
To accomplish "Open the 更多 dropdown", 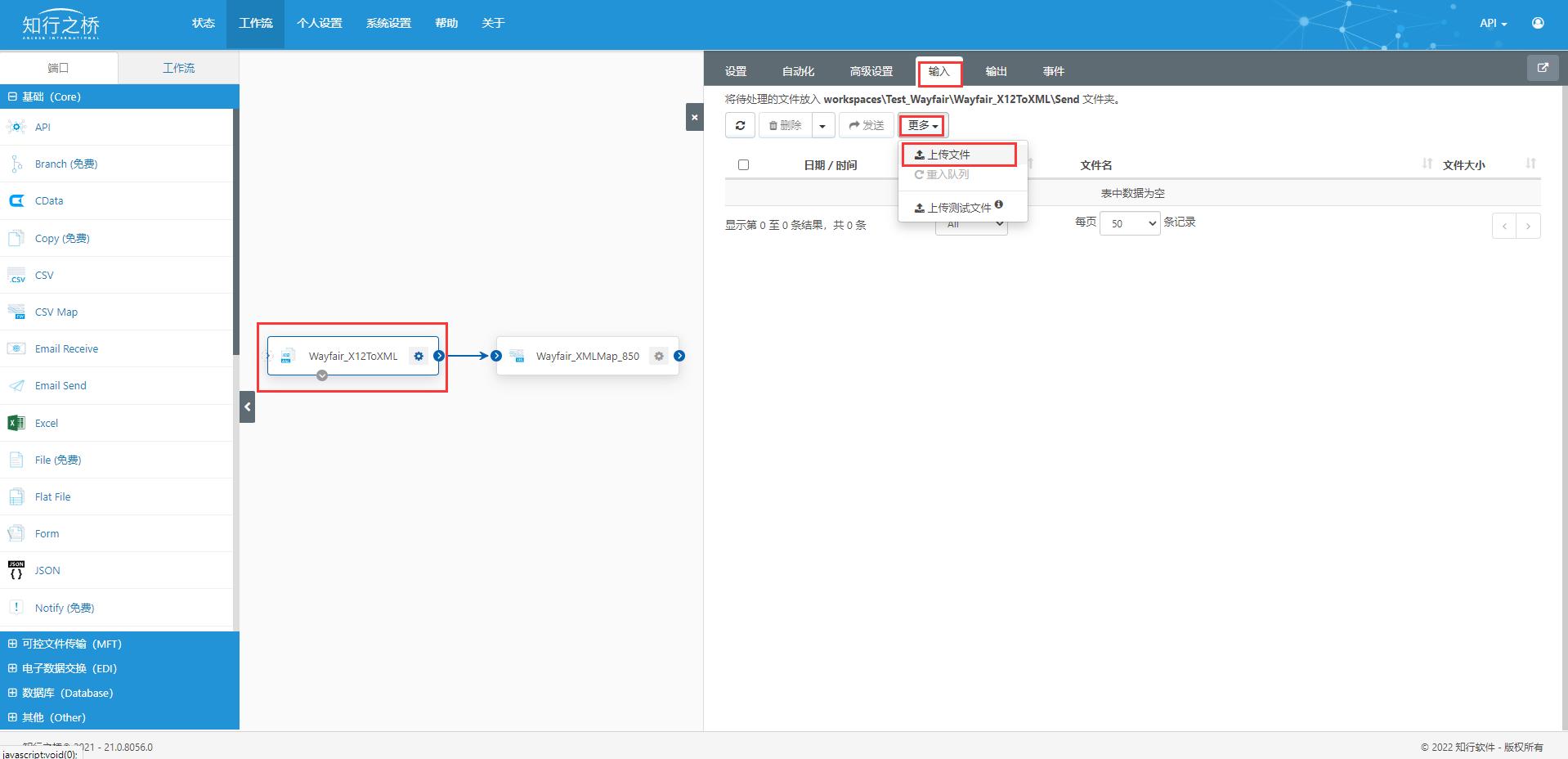I will click(x=921, y=125).
